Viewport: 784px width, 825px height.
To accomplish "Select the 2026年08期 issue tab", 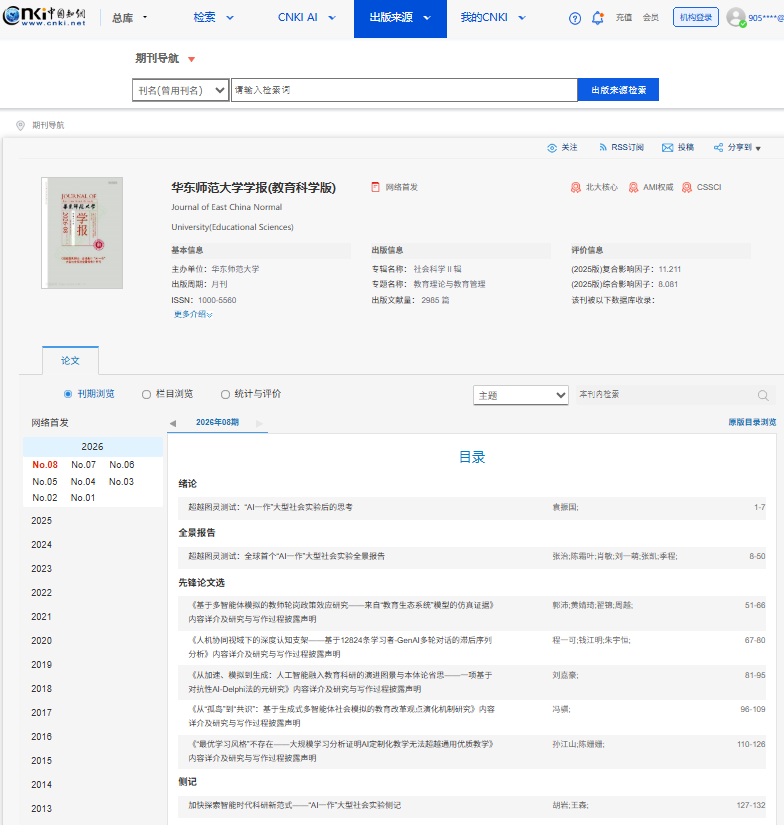I will point(217,422).
